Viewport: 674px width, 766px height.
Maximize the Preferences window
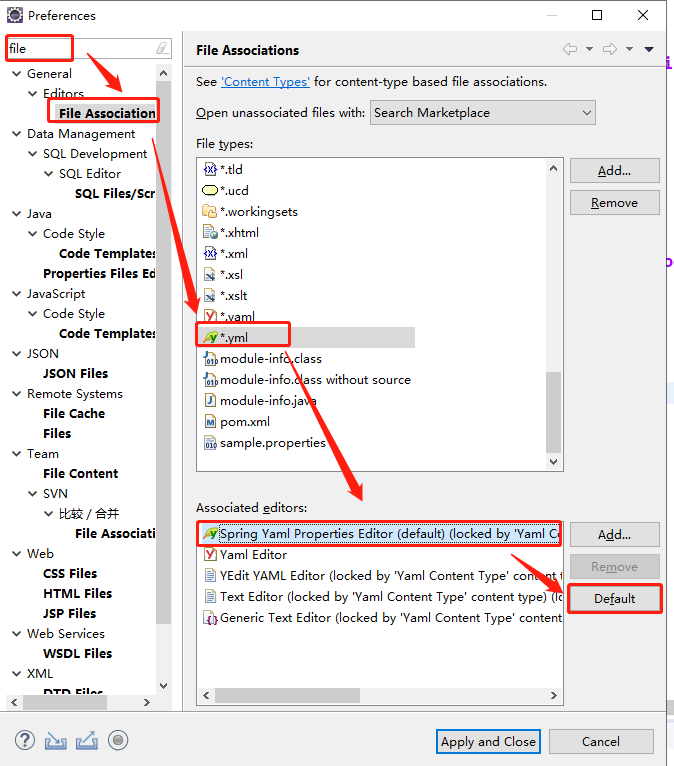click(597, 15)
